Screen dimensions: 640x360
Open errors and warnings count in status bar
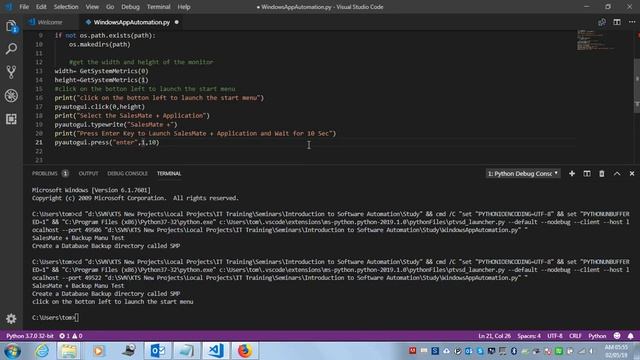[x=71, y=336]
